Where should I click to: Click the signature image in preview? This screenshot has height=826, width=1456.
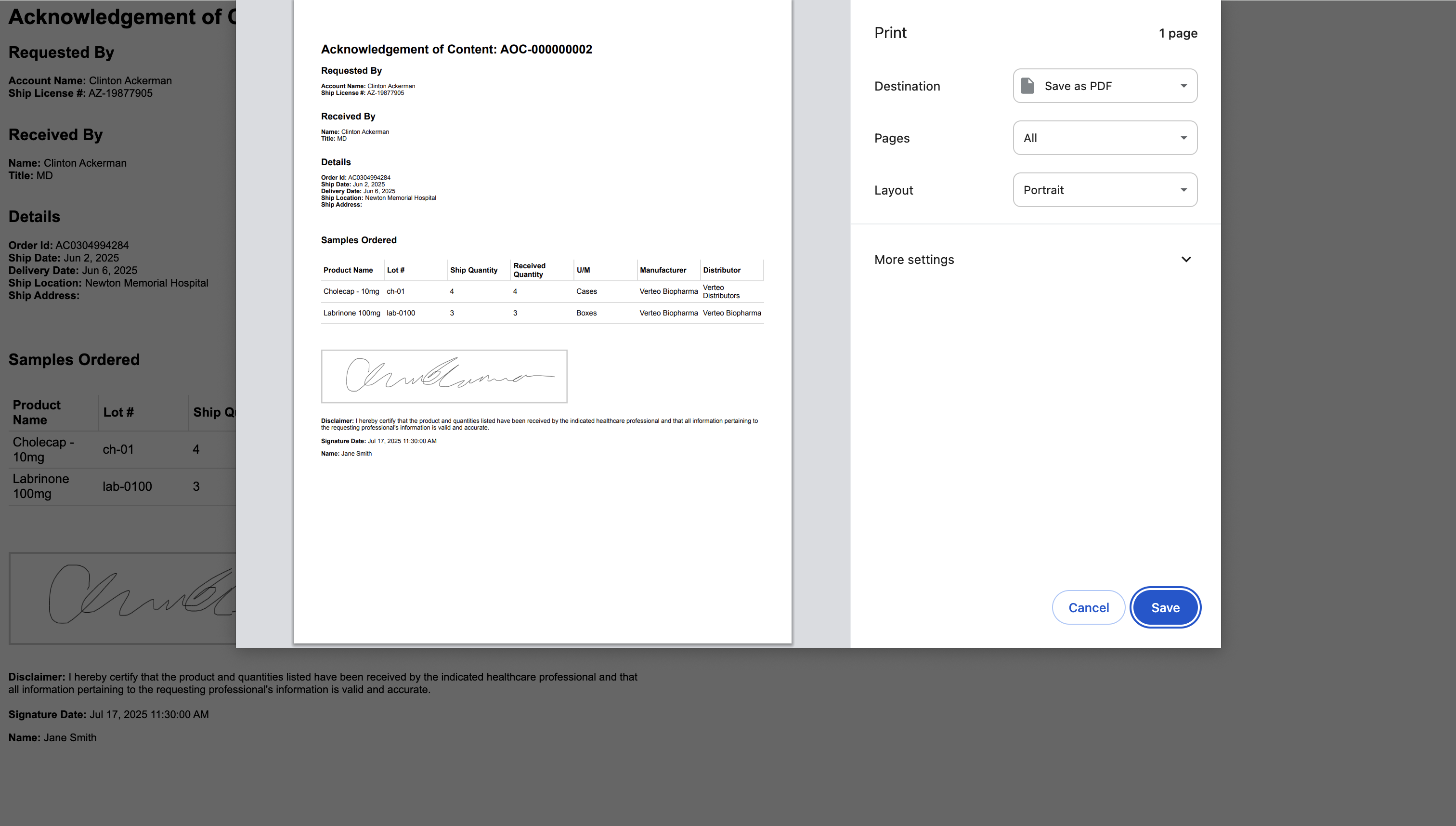click(x=444, y=376)
